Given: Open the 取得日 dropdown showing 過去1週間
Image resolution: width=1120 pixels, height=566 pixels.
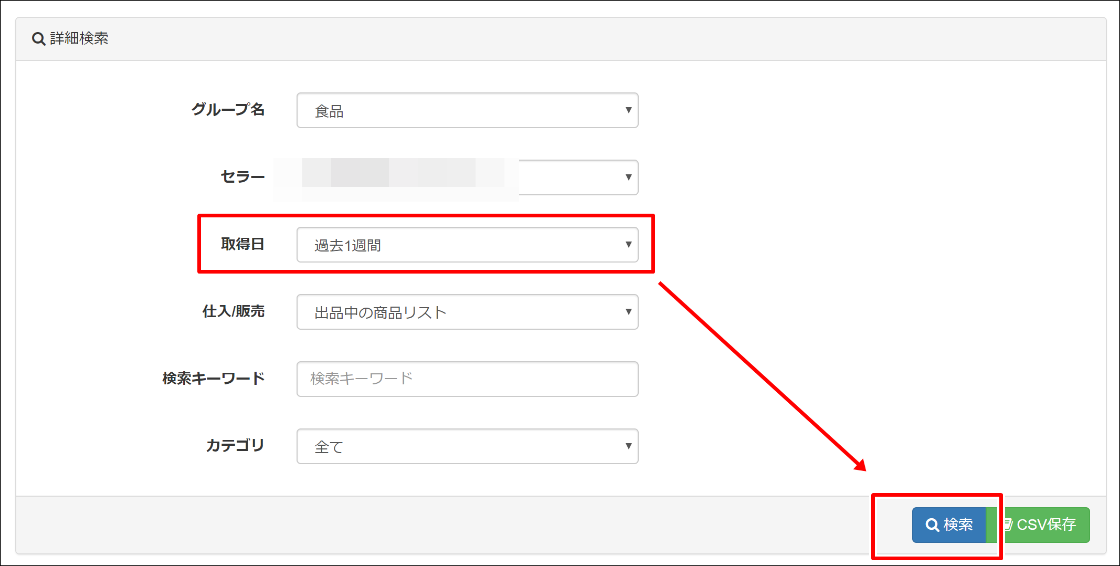Looking at the screenshot, I should click(467, 245).
